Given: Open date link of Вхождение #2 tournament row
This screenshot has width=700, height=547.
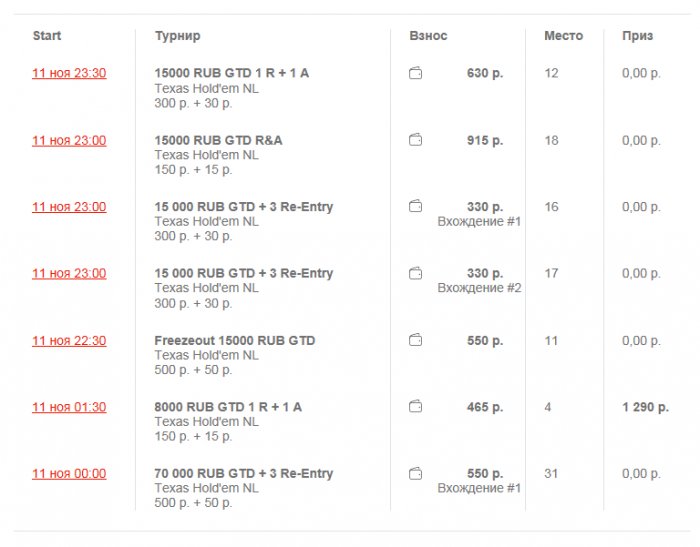Looking at the screenshot, I should 69,273.
